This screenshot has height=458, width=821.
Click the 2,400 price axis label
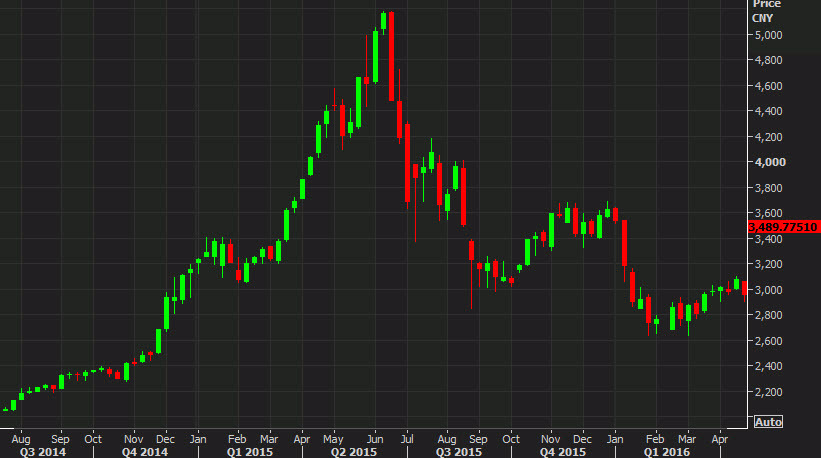(x=768, y=366)
